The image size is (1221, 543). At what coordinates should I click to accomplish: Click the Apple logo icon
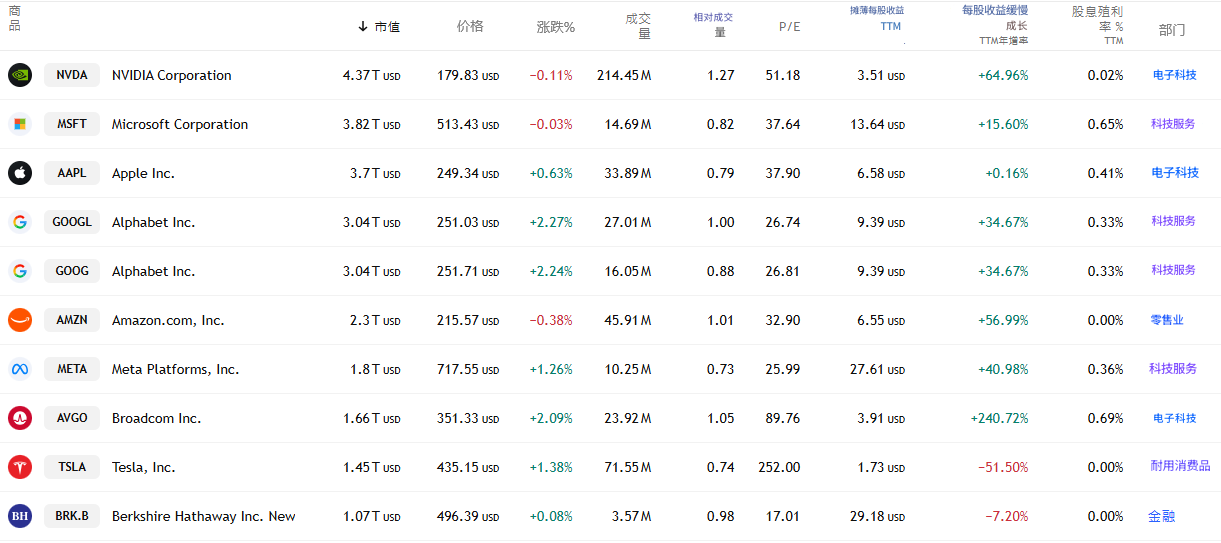(x=20, y=173)
